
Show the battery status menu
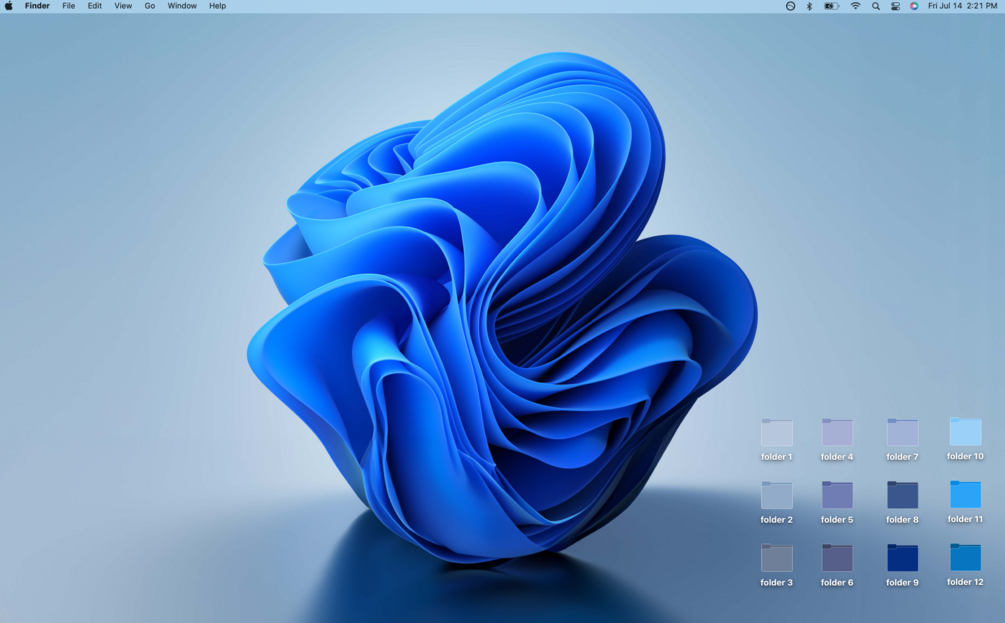coord(831,6)
